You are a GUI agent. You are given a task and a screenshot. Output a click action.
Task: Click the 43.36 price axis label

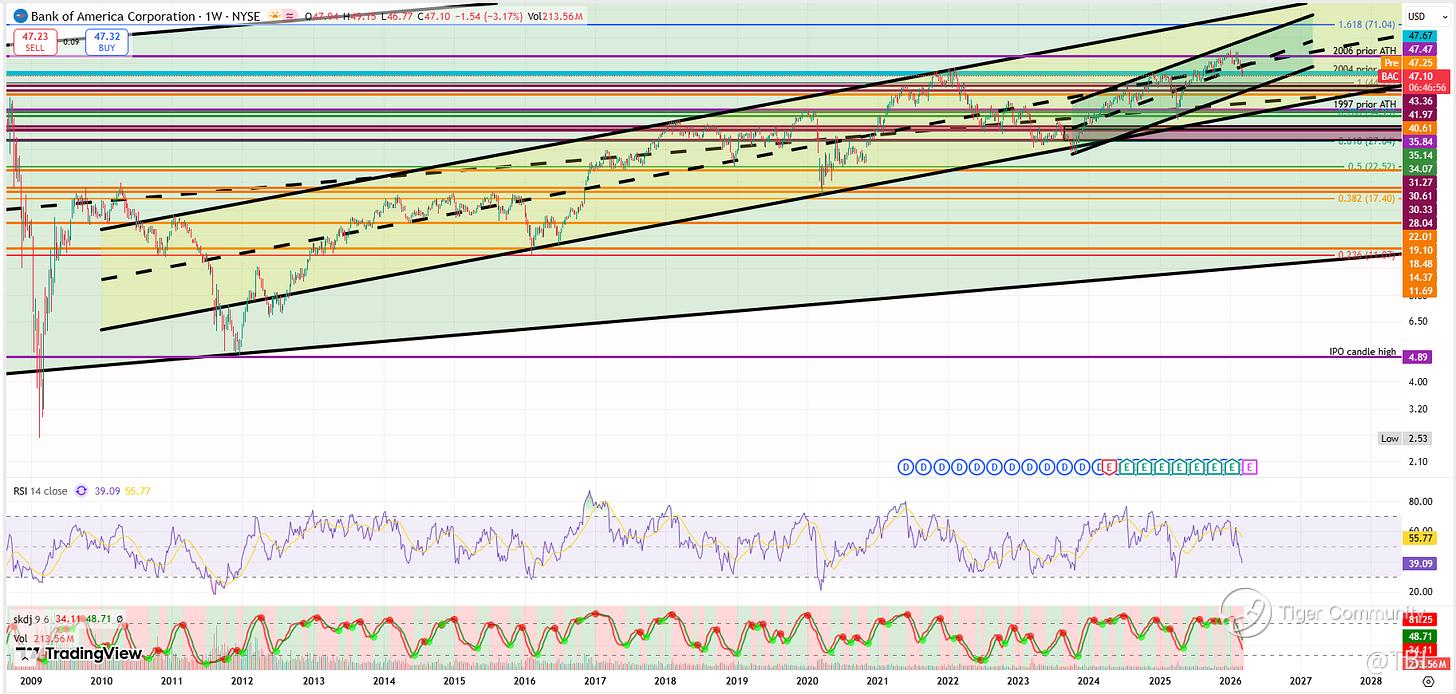(x=1419, y=102)
